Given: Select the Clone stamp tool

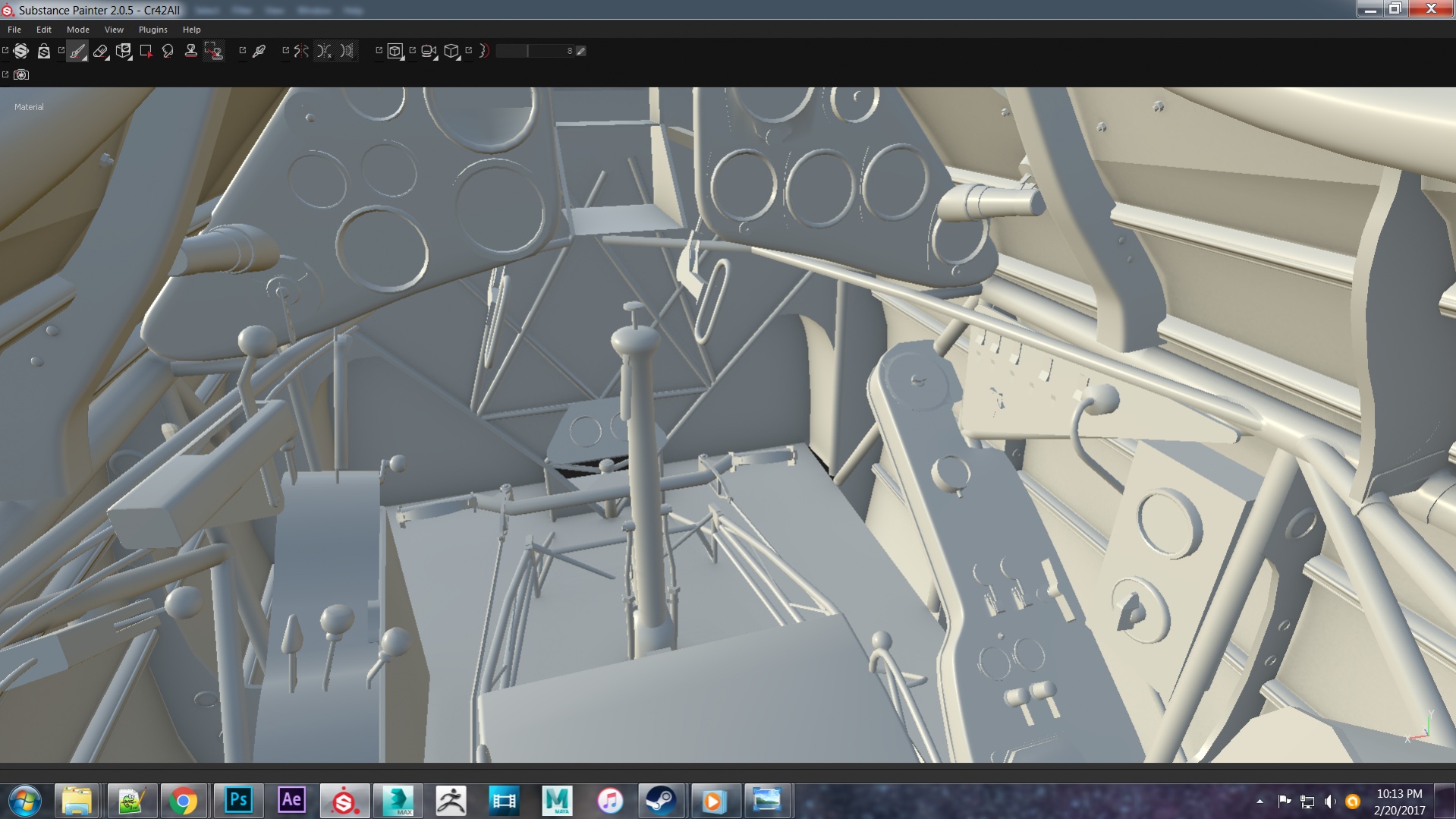Looking at the screenshot, I should pyautogui.click(x=191, y=51).
